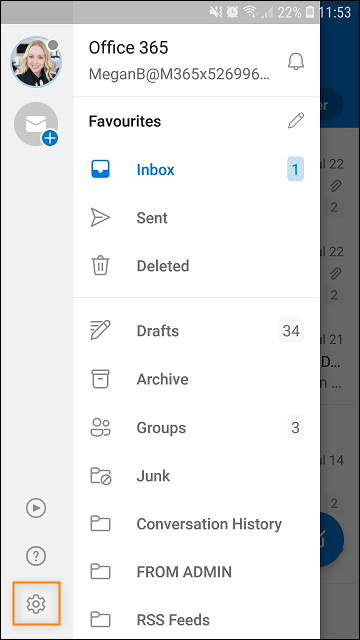Tap the Drafts count badge 34

click(291, 330)
